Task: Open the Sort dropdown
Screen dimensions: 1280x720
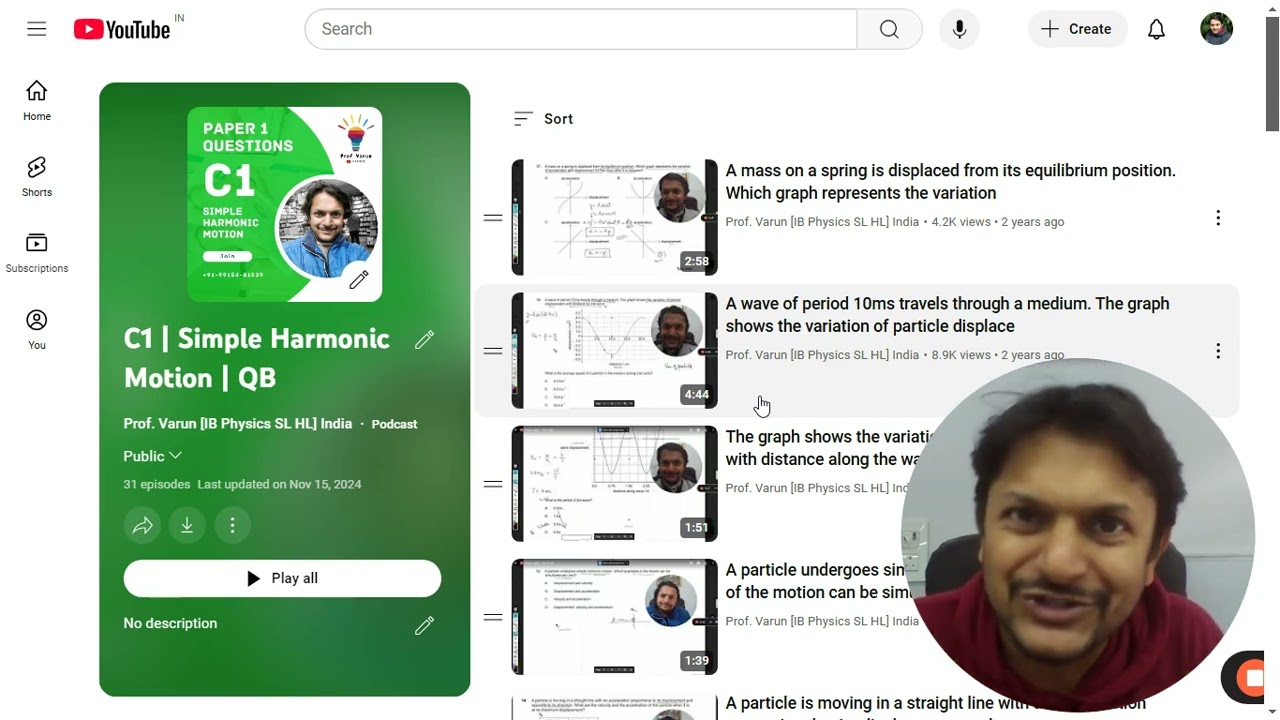Action: (543, 119)
